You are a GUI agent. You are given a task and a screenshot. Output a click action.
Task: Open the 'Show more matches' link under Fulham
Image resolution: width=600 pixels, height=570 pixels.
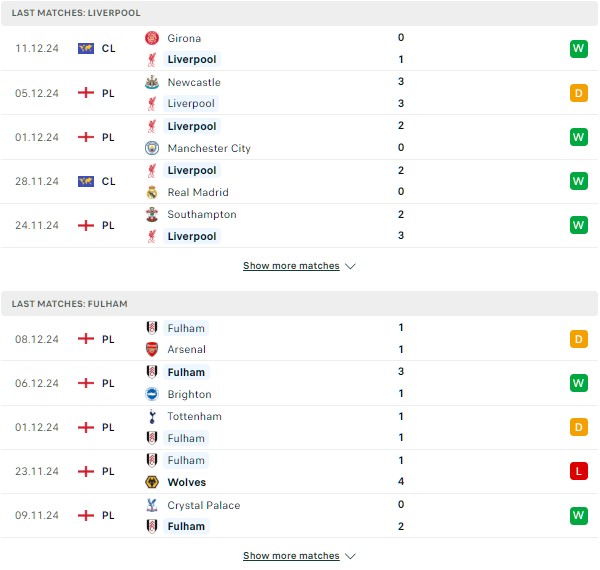pos(291,555)
